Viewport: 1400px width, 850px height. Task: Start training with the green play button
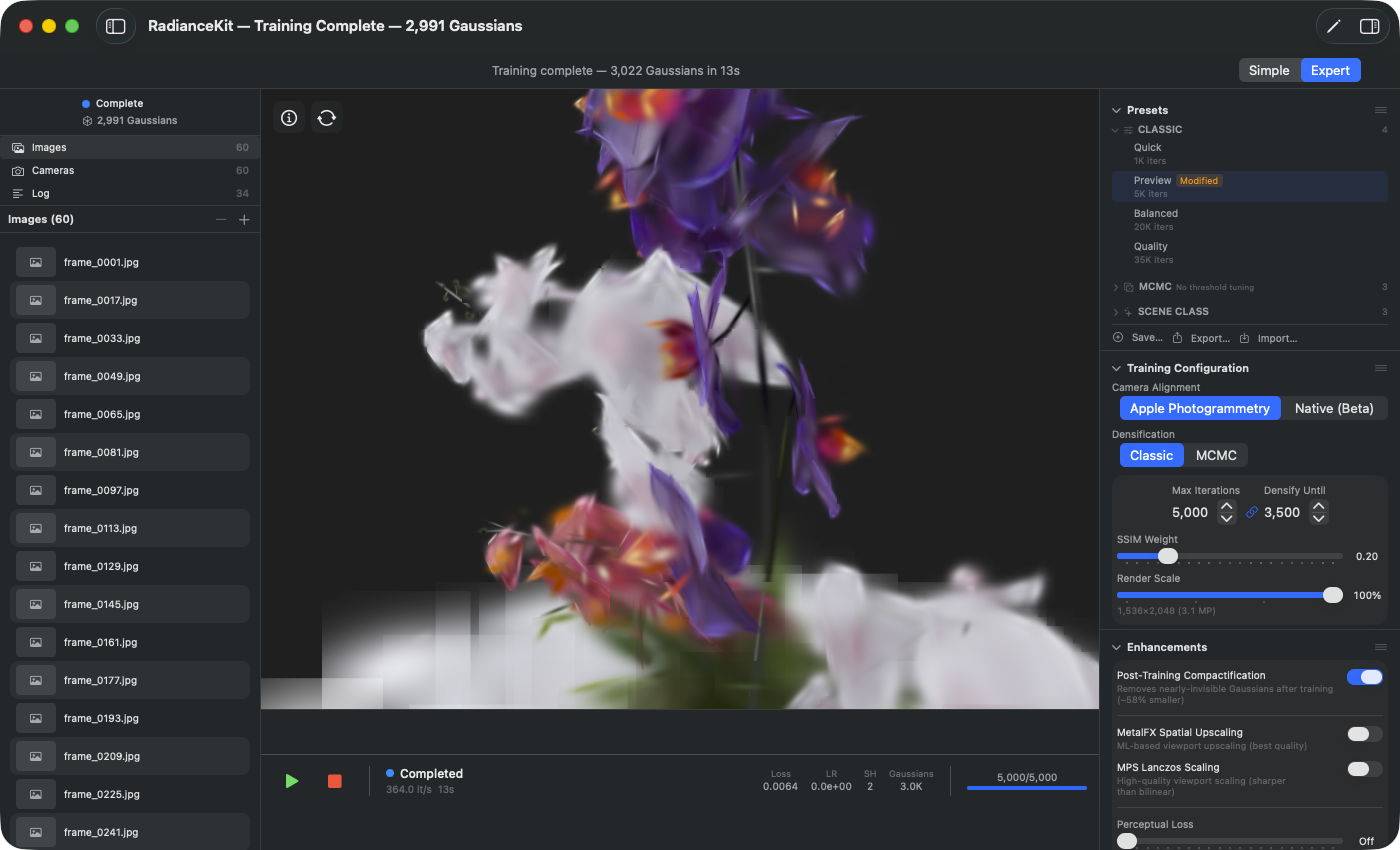[292, 781]
